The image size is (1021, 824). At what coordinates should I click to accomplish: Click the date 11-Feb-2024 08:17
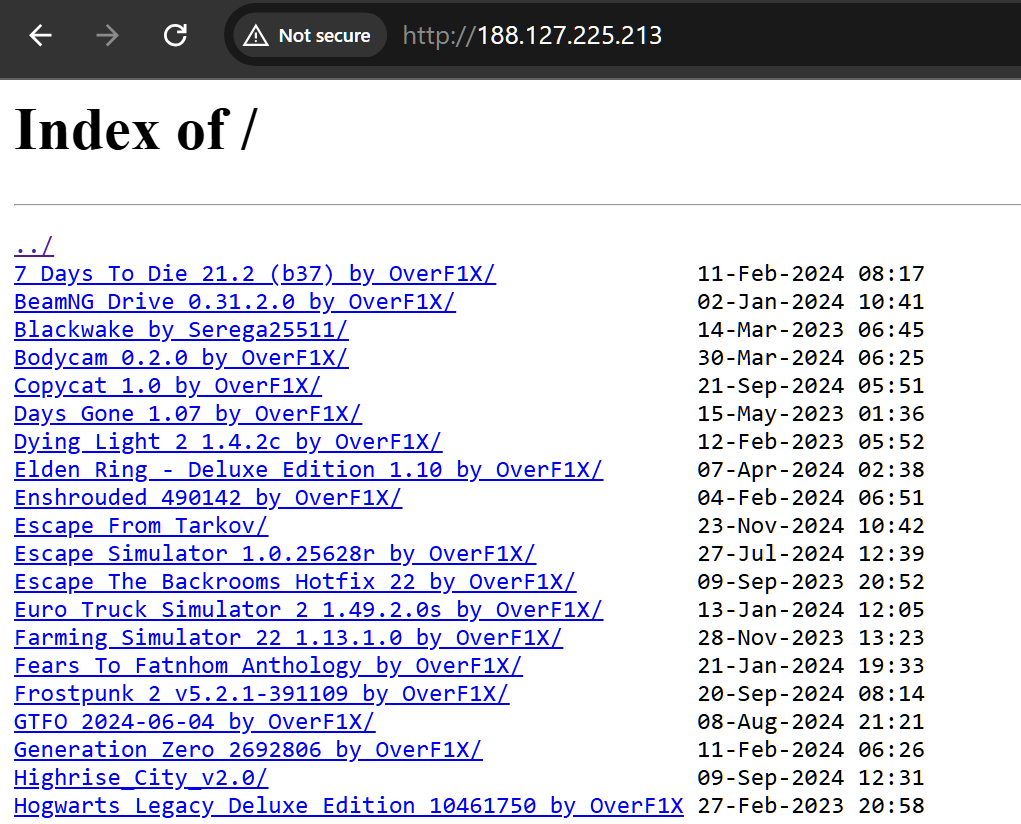point(811,274)
